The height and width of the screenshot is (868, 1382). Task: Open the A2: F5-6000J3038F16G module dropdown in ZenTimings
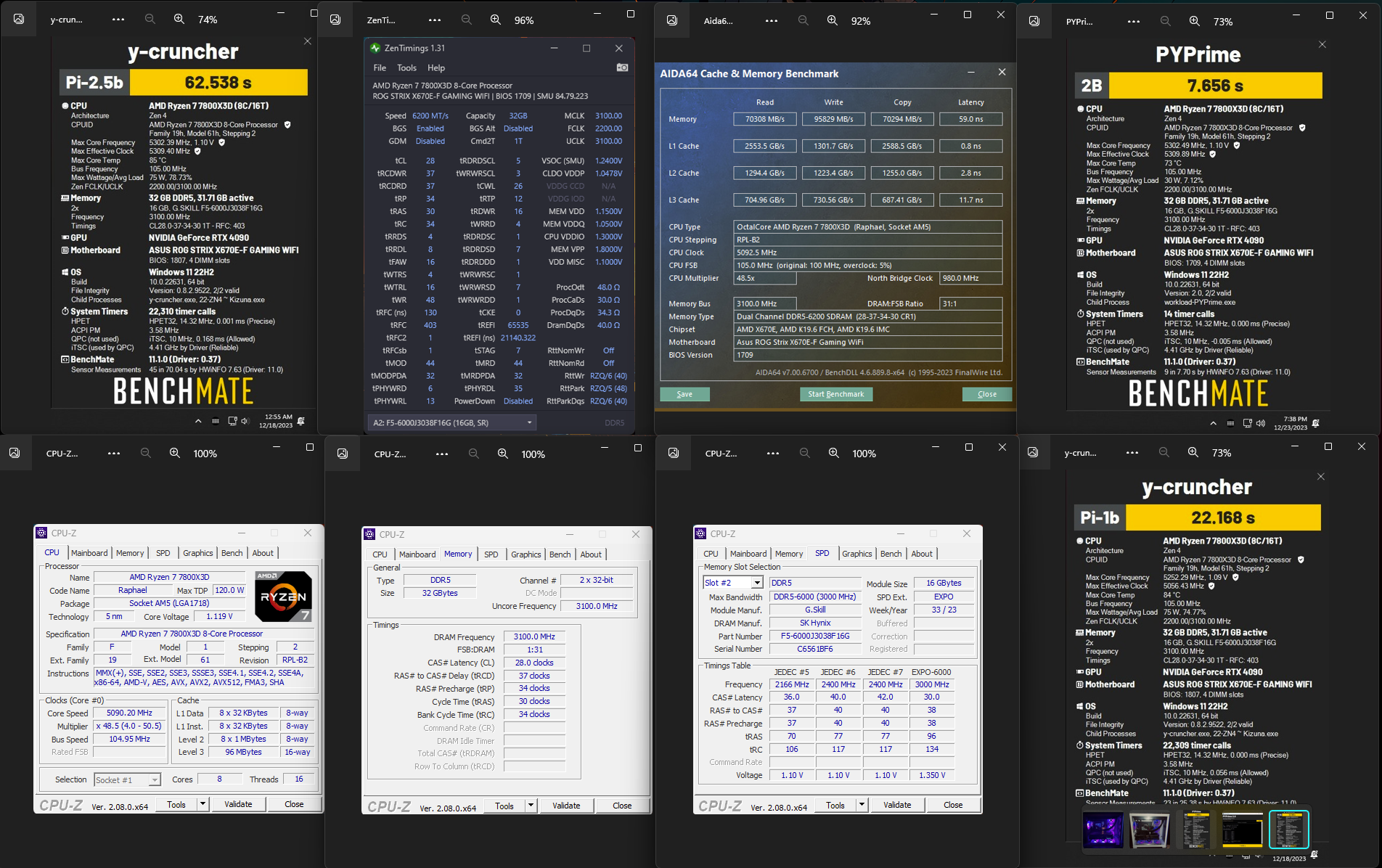[451, 422]
